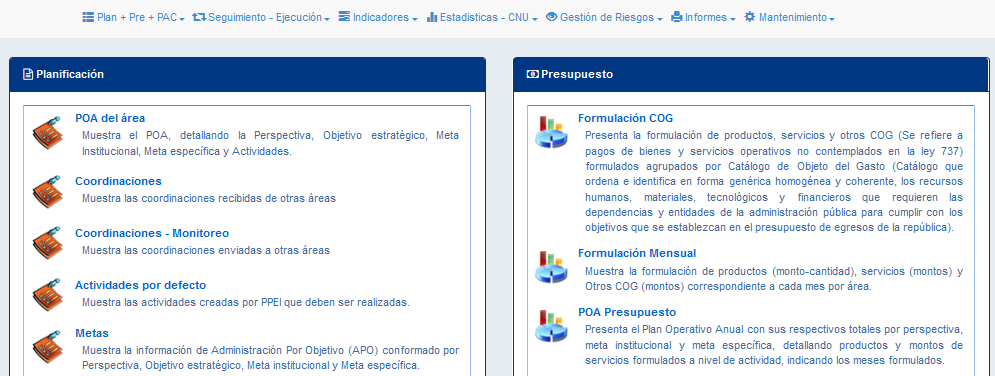This screenshot has width=995, height=376.
Task: Click the dropdown caret after Mantenimiento
Action: tap(832, 20)
